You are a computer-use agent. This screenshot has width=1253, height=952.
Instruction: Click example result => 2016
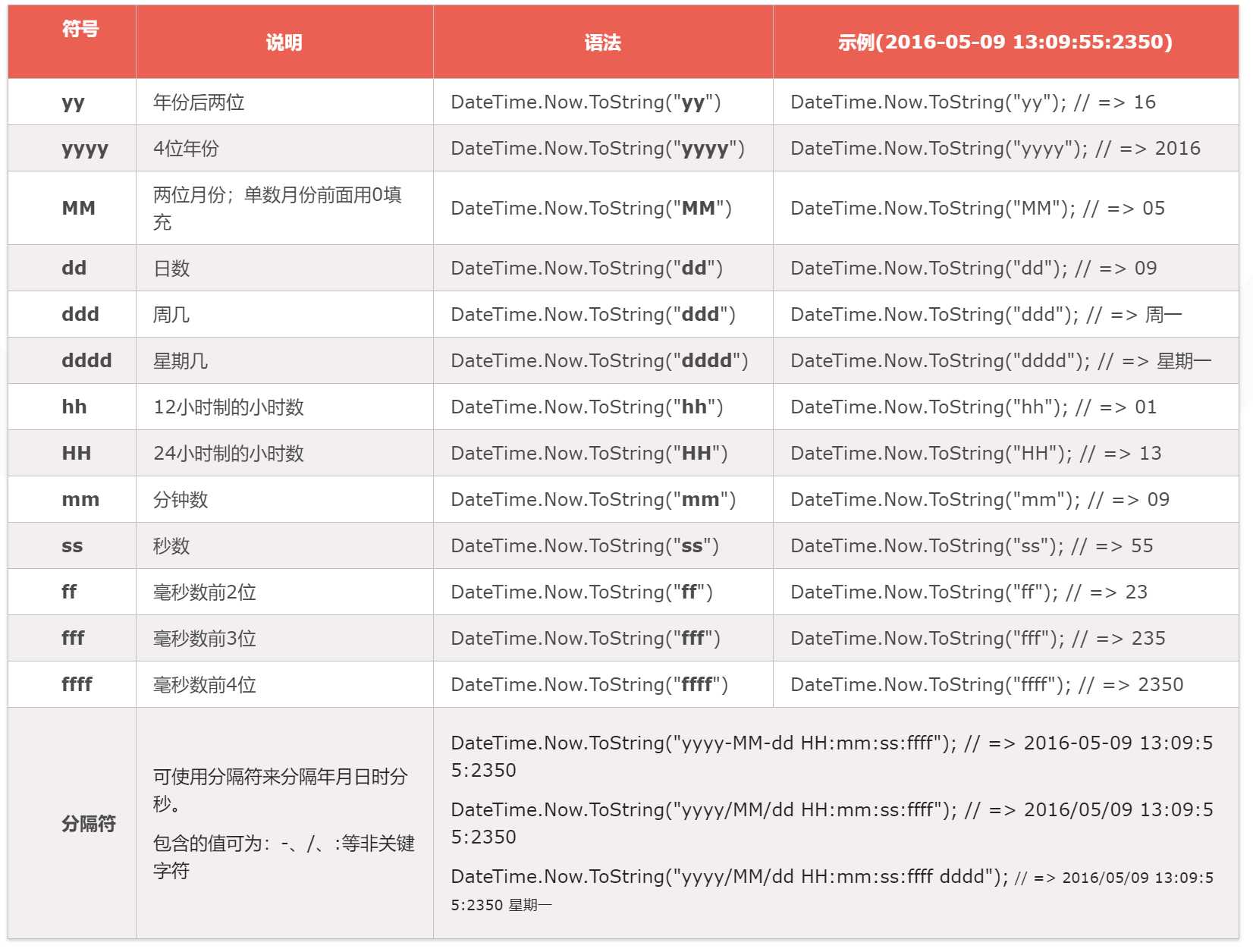pos(995,149)
